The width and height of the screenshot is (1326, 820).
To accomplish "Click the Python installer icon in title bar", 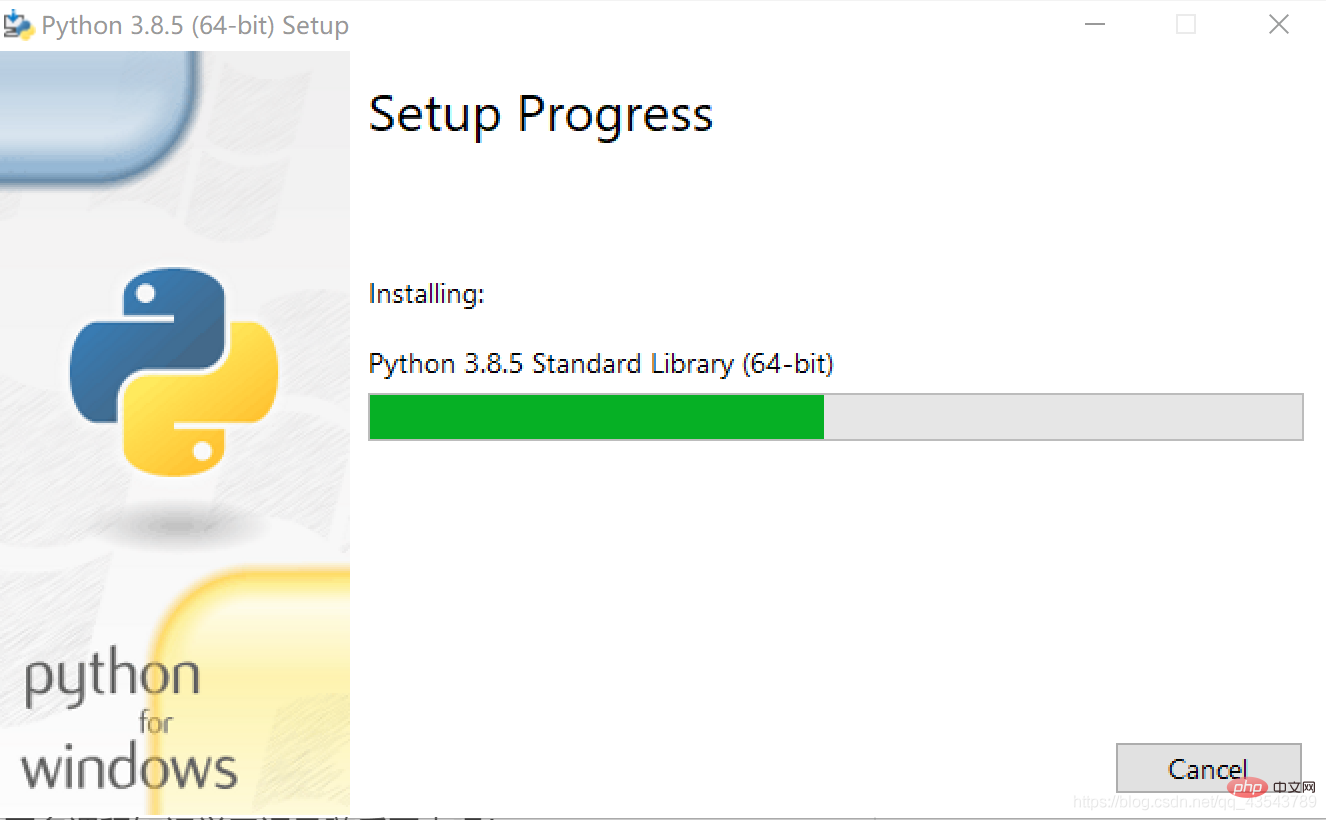I will coord(19,24).
